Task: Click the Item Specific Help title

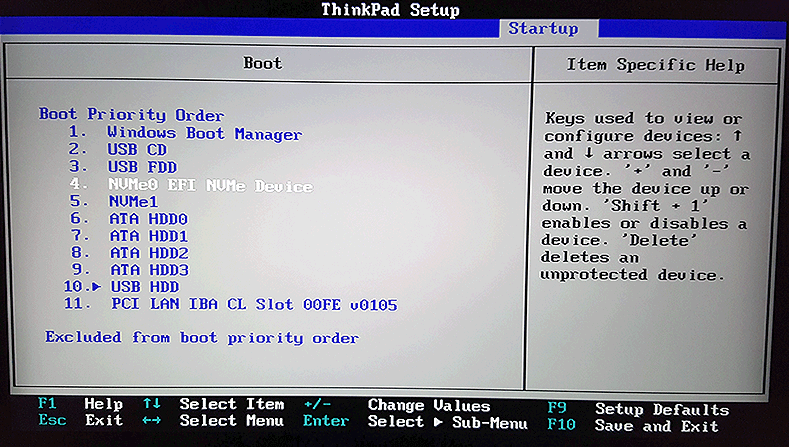Action: pos(656,65)
